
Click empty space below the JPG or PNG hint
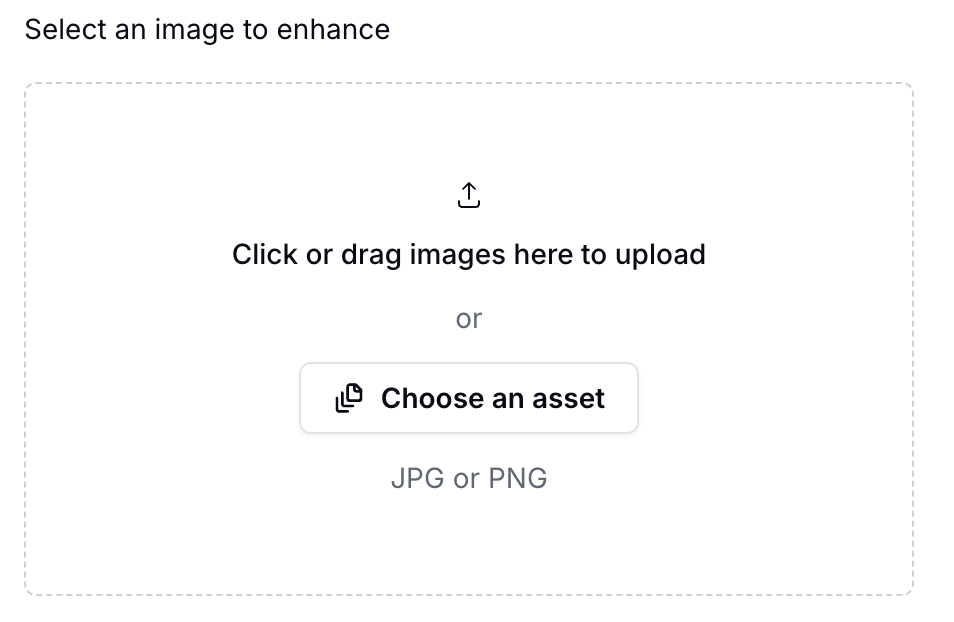coord(469,545)
